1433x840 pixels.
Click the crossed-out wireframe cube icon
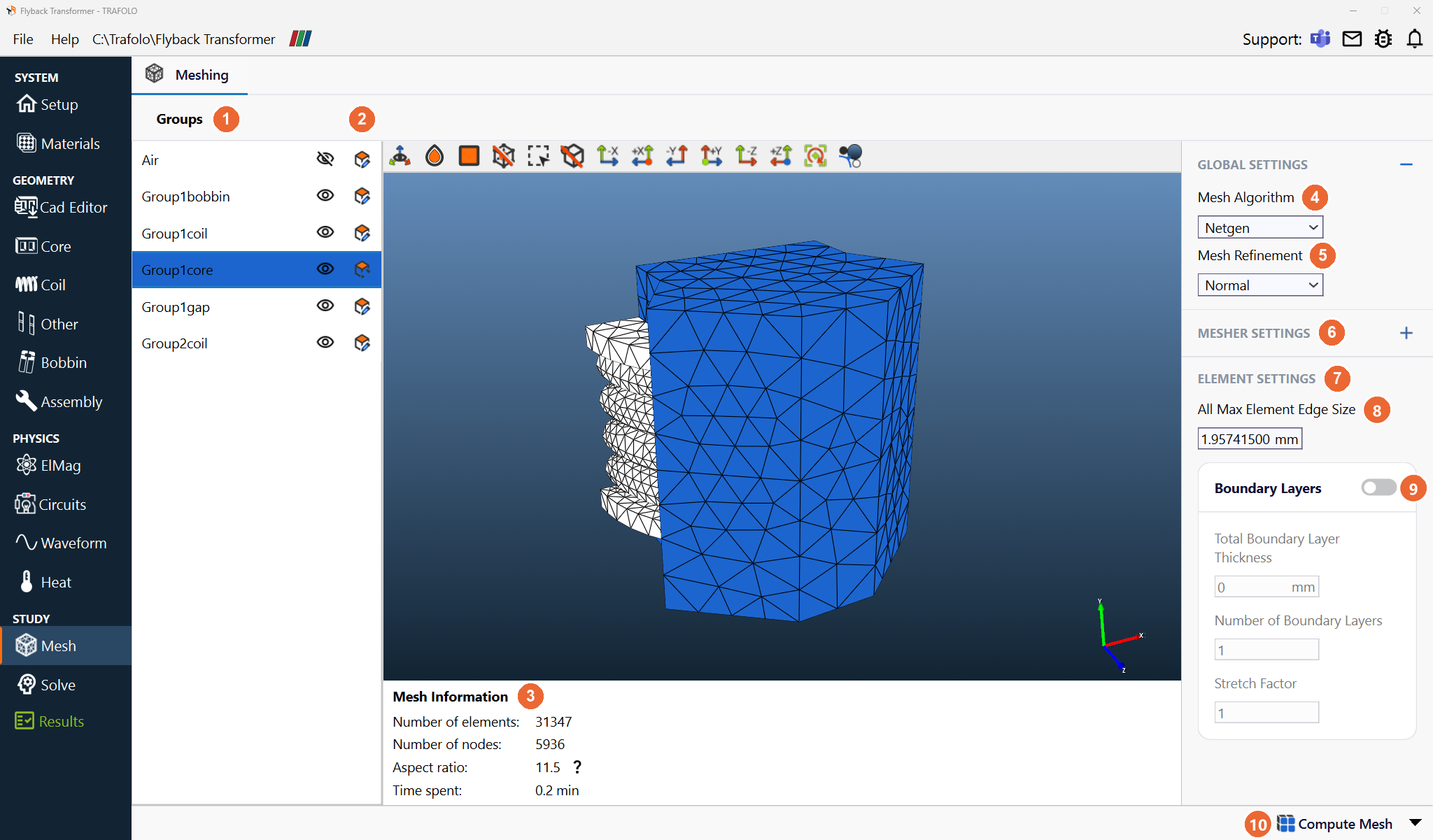coord(503,155)
